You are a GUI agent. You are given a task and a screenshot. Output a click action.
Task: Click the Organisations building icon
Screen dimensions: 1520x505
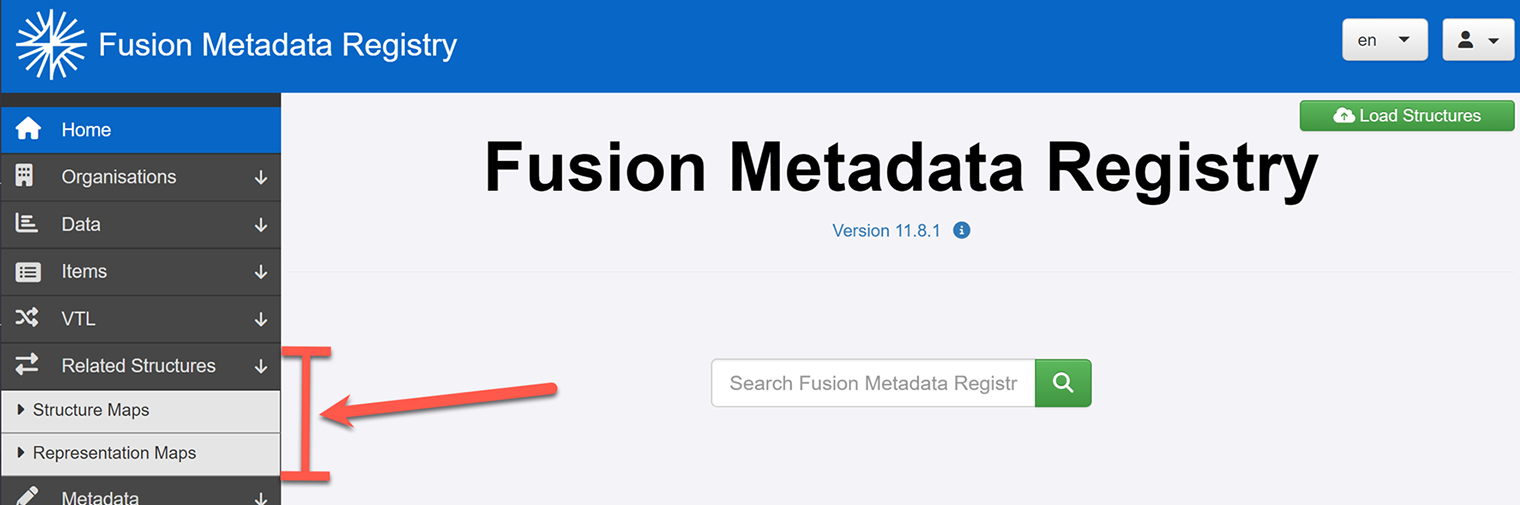26,176
